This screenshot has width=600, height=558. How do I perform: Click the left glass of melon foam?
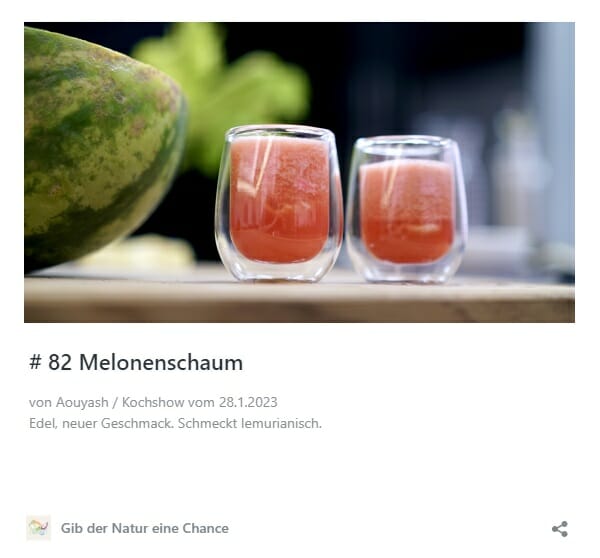[279, 203]
